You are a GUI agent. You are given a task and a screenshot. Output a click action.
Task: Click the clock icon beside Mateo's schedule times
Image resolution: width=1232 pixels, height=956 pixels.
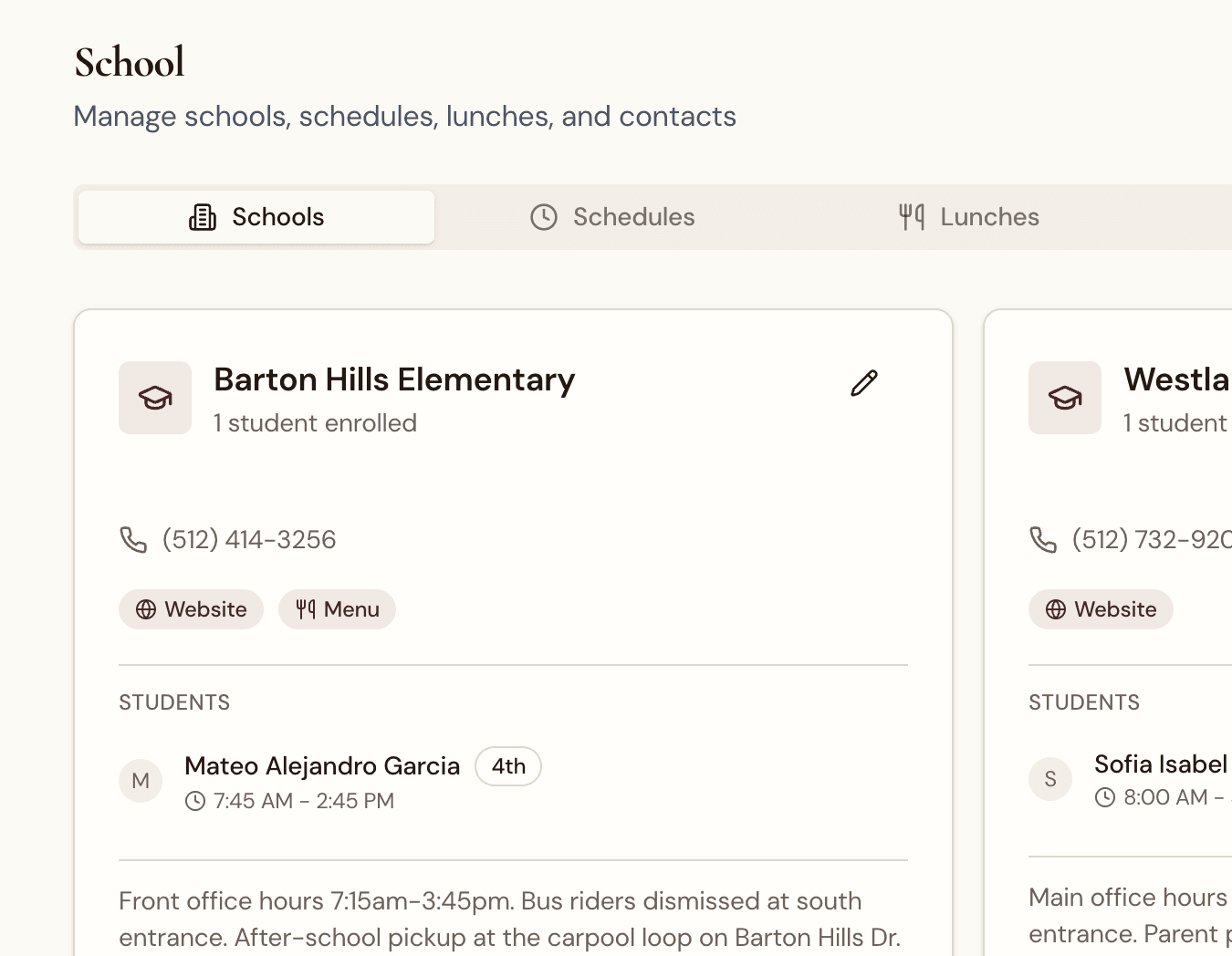click(x=194, y=801)
